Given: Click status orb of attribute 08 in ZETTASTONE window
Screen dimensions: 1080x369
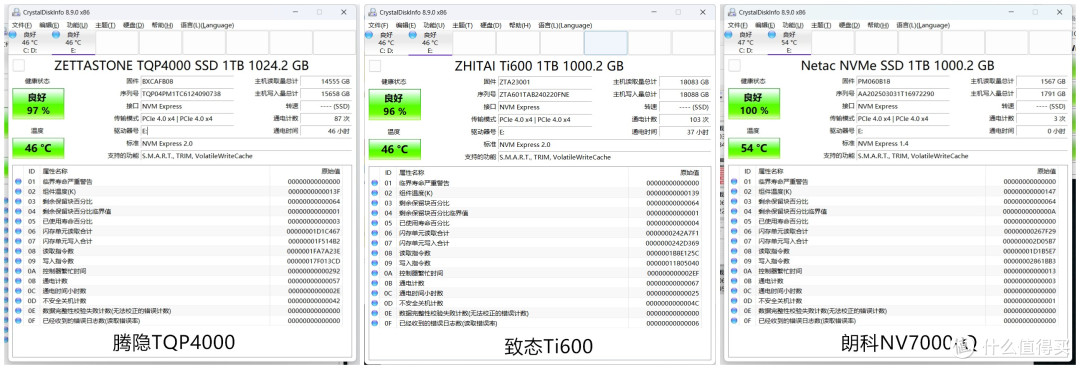Looking at the screenshot, I should pyautogui.click(x=19, y=251).
